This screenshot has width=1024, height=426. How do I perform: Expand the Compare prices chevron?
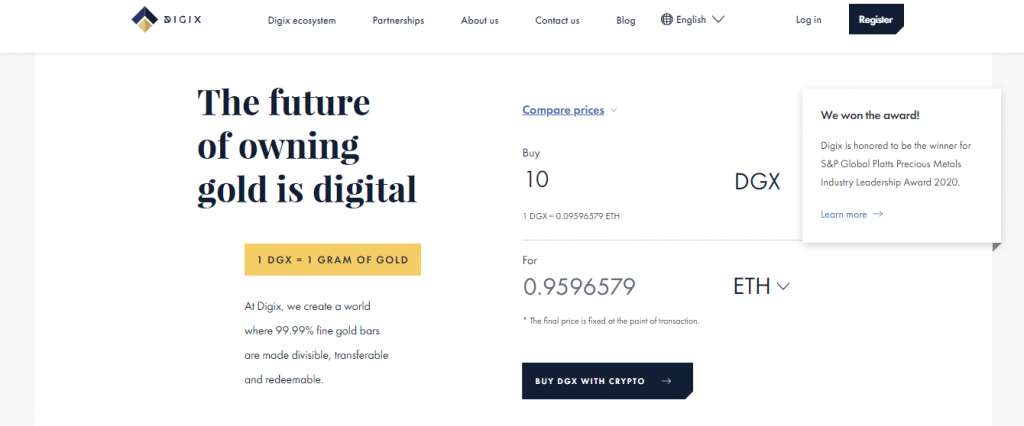[x=614, y=111]
